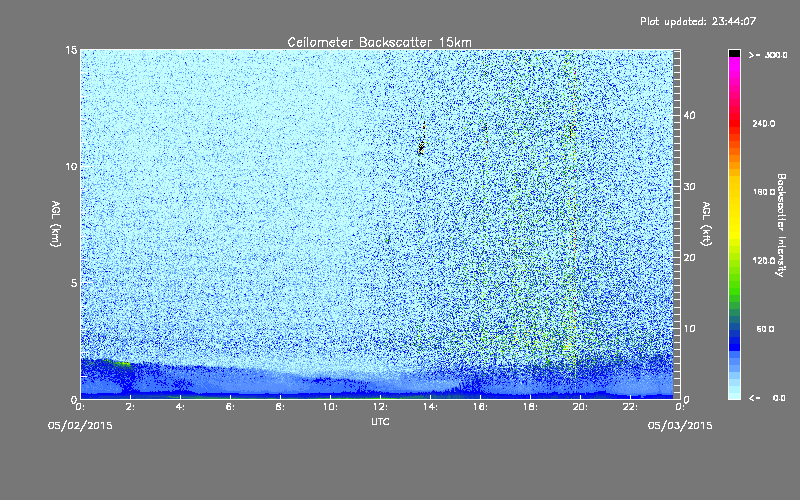The width and height of the screenshot is (800, 500).
Task: Click the Backscatter Intensity colorbar label
Action: pos(781,225)
